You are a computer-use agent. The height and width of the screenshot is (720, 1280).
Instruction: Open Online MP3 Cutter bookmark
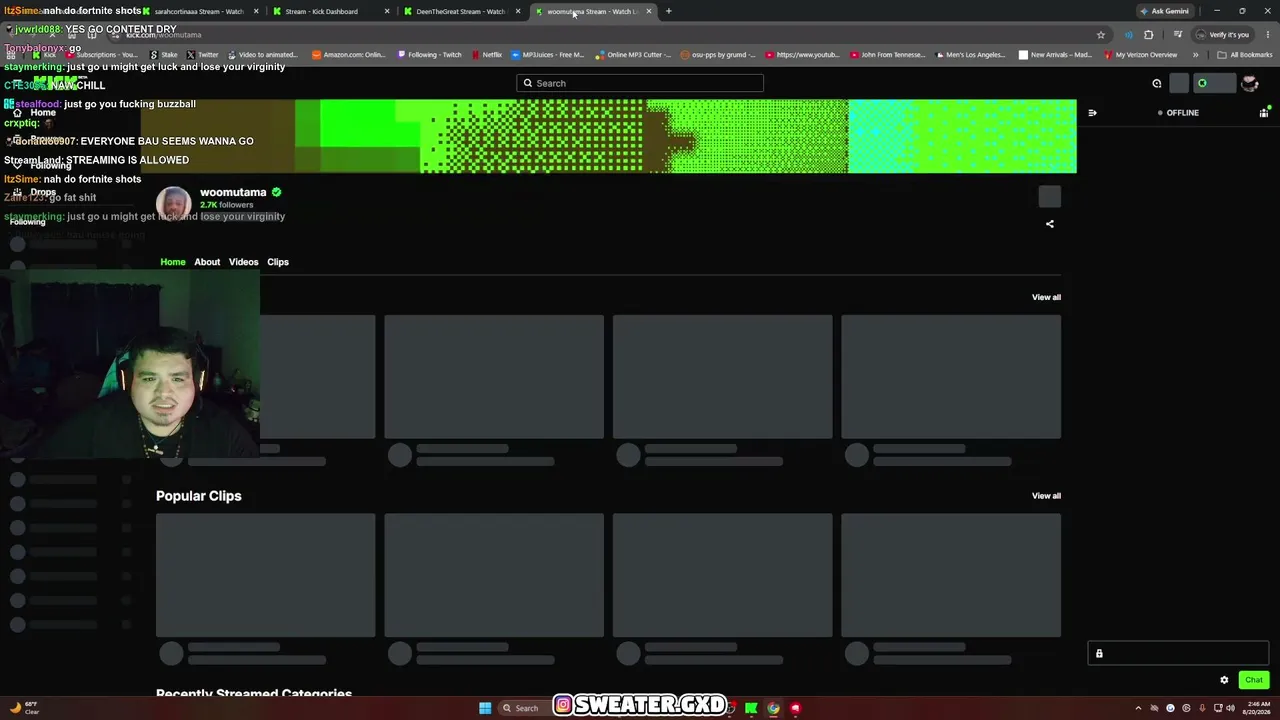pyautogui.click(x=632, y=55)
